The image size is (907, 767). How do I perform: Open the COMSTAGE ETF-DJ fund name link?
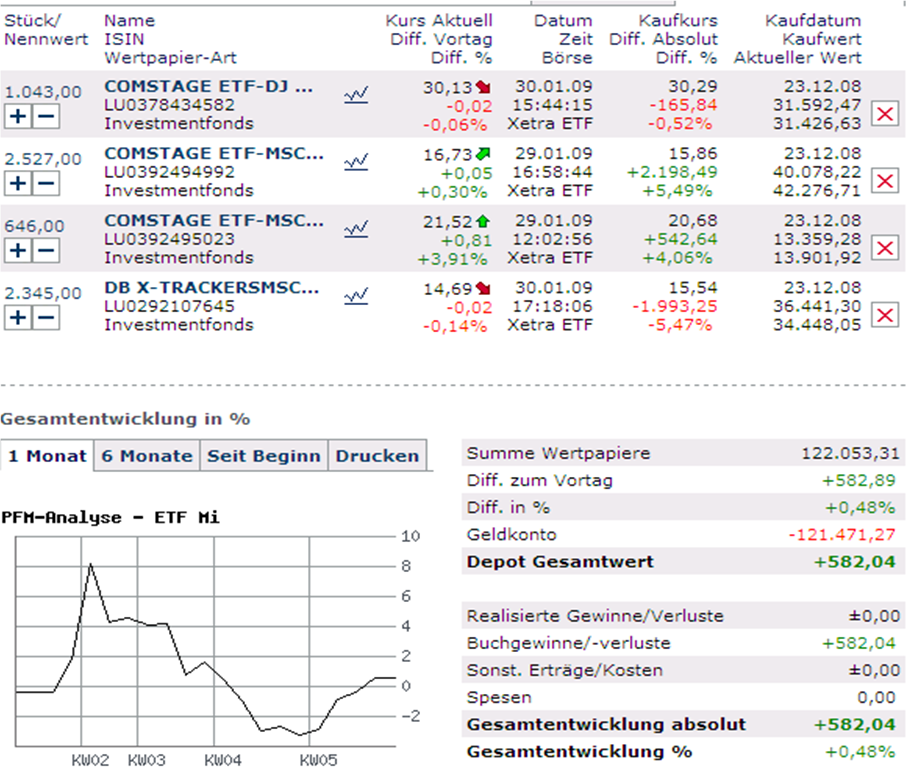pyautogui.click(x=209, y=87)
